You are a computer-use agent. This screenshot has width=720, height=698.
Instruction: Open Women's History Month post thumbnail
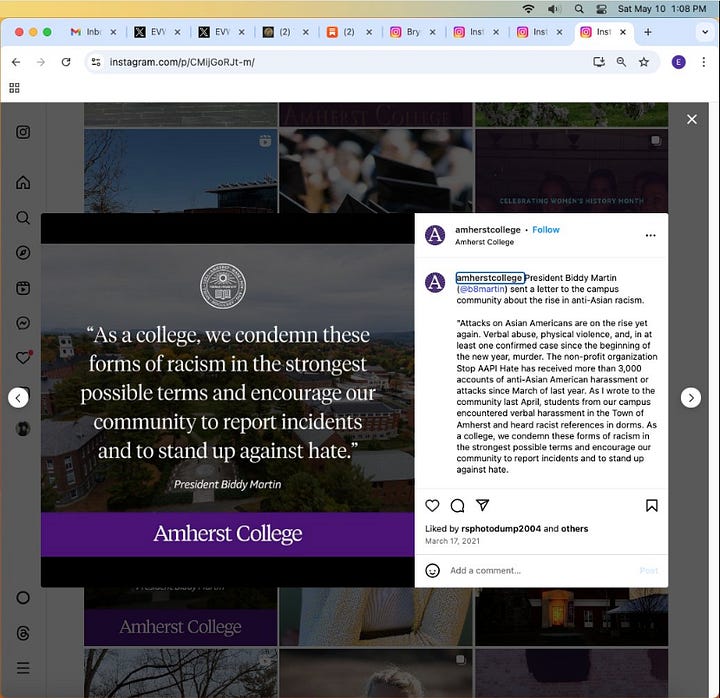pyautogui.click(x=571, y=171)
